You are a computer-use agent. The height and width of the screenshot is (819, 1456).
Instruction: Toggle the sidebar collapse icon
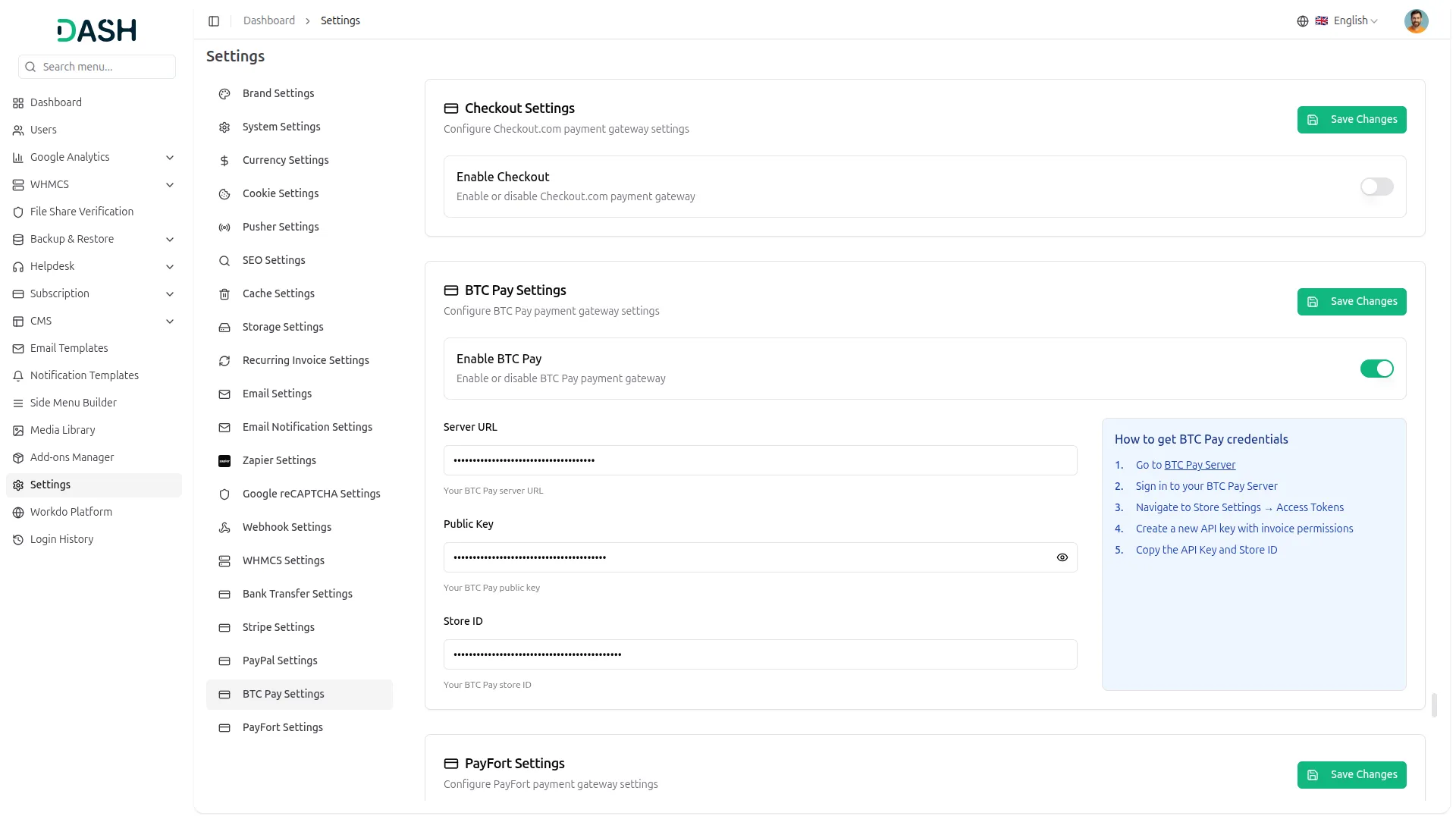214,21
